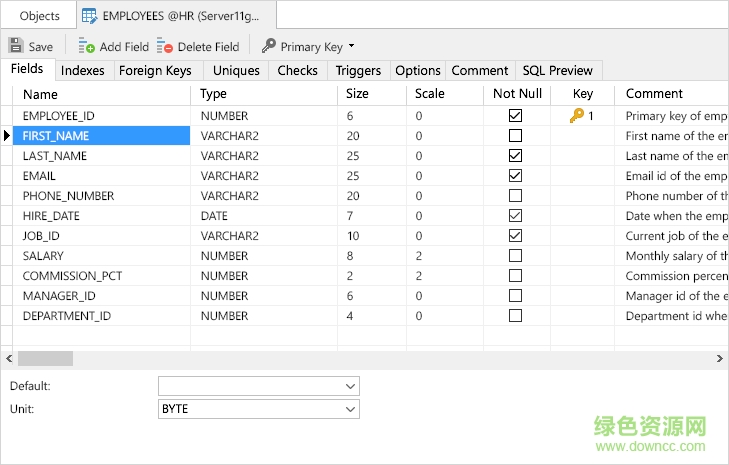
Task: Open the Unit BYTE dropdown
Action: [x=350, y=409]
